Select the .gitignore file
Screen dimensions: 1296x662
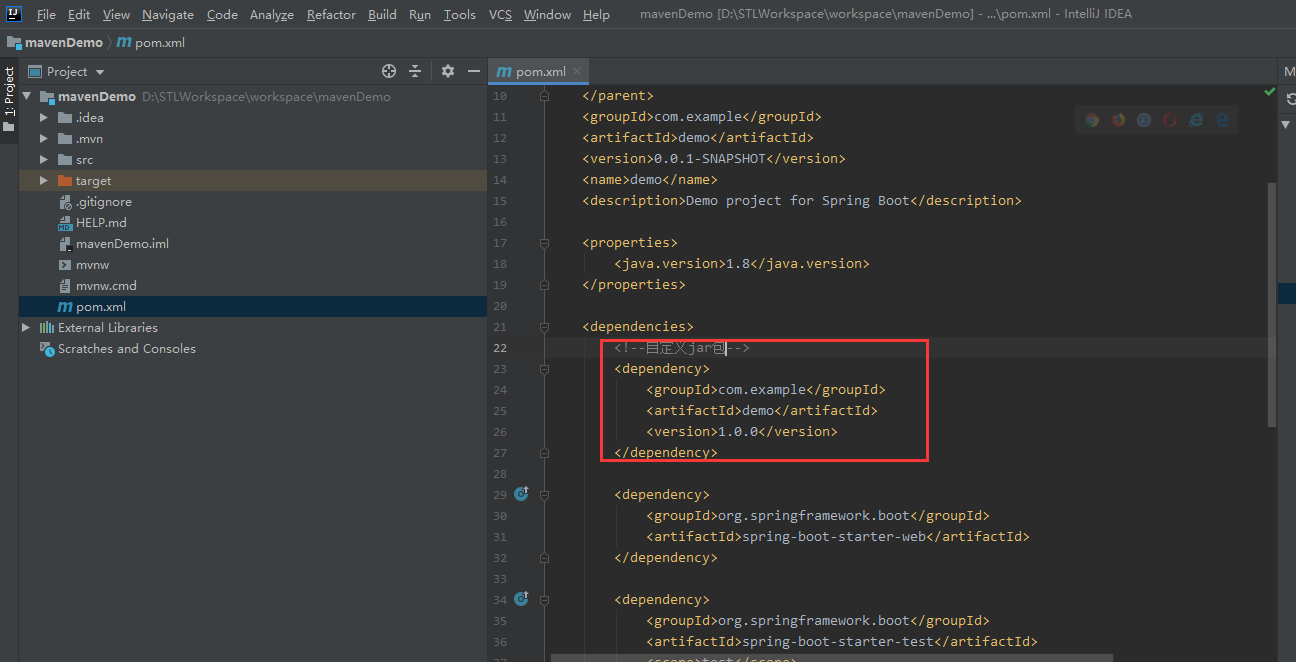click(x=104, y=202)
